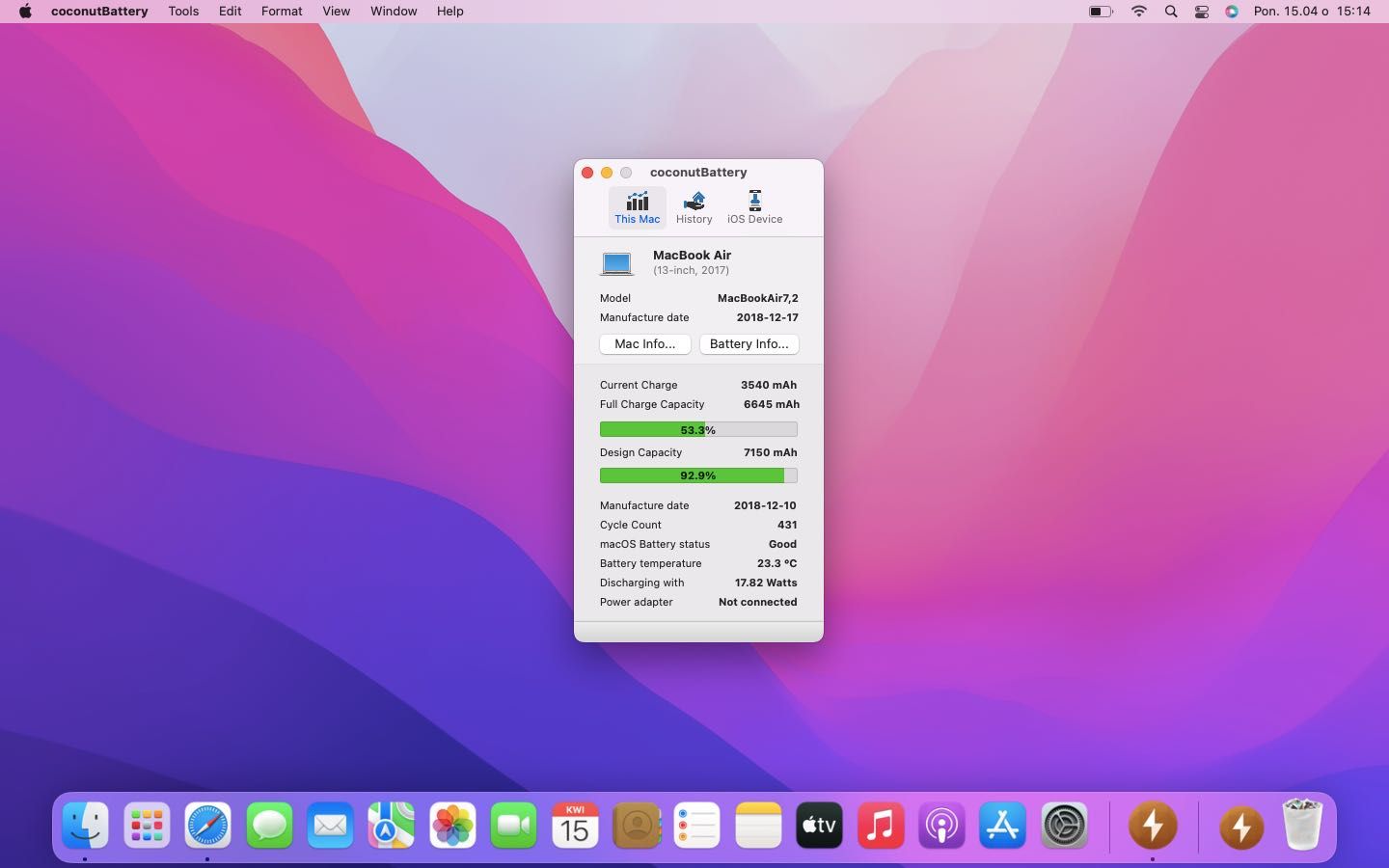This screenshot has width=1389, height=868.
Task: Click the battery status icon in menu bar
Action: click(x=1101, y=12)
